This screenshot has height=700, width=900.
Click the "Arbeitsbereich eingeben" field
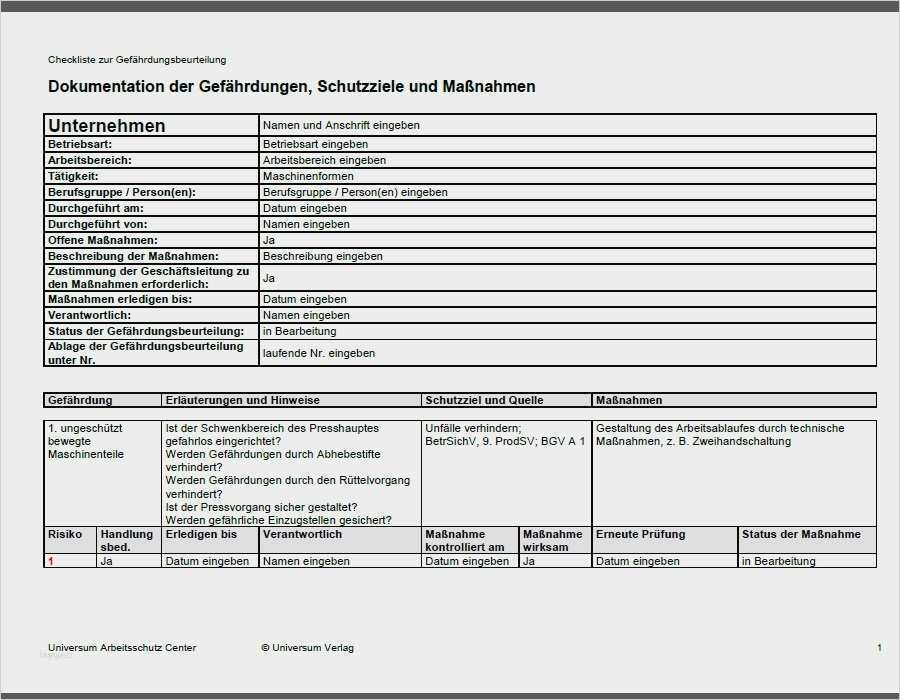pos(318,160)
